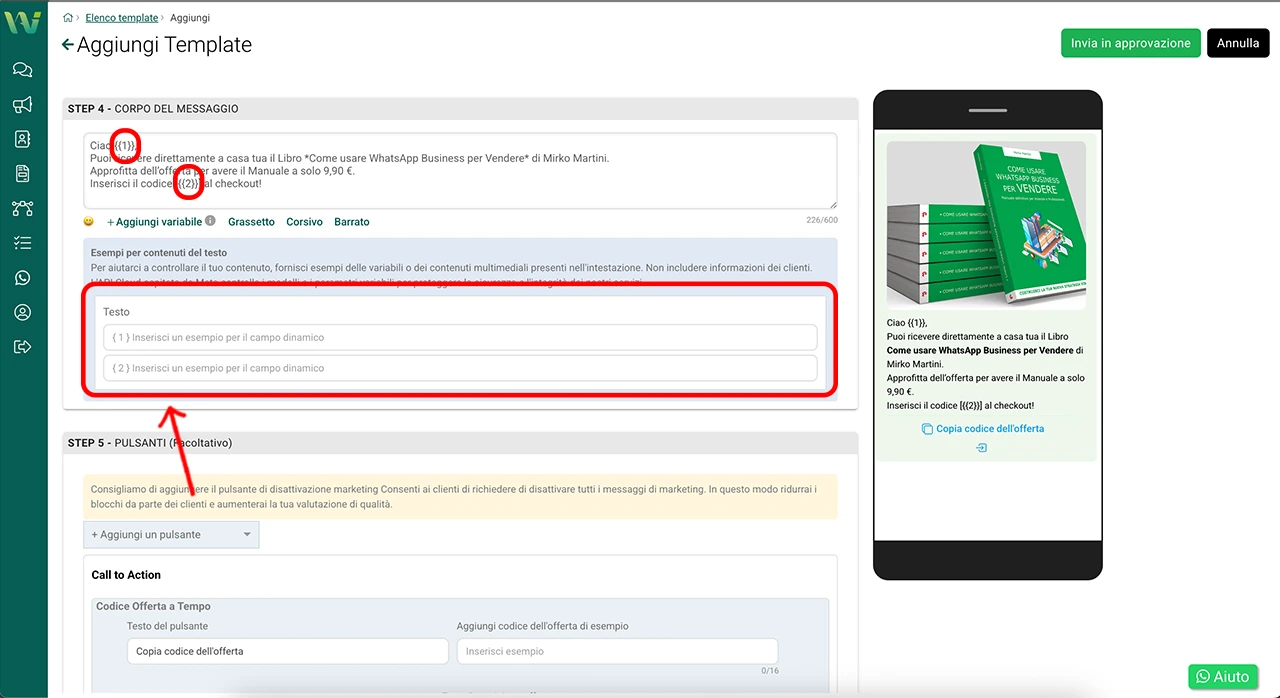Image resolution: width=1280 pixels, height=698 pixels.
Task: Click the book cover image in the preview
Action: pyautogui.click(x=986, y=225)
